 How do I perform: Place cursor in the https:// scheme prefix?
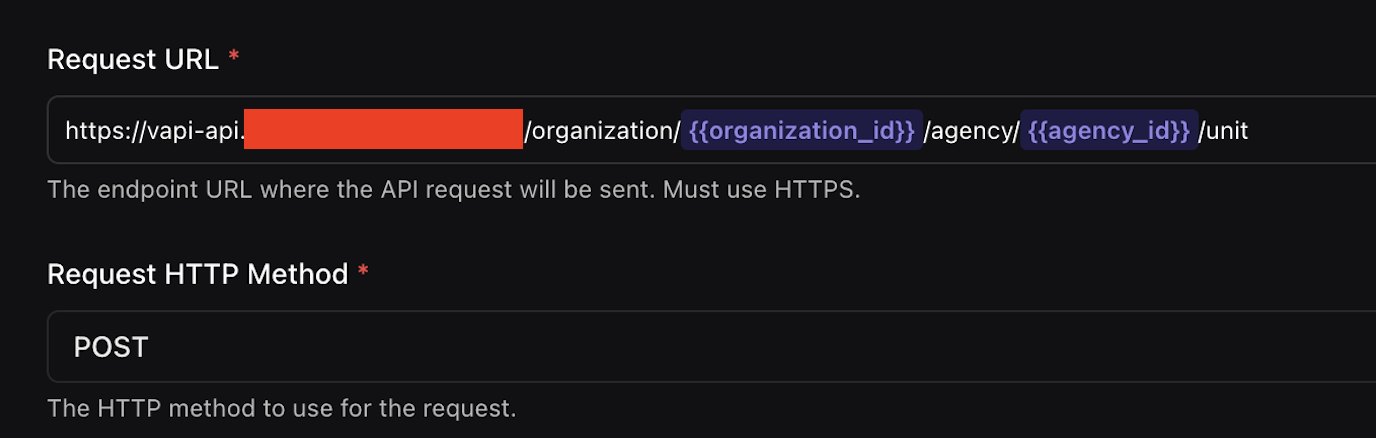pyautogui.click(x=101, y=131)
